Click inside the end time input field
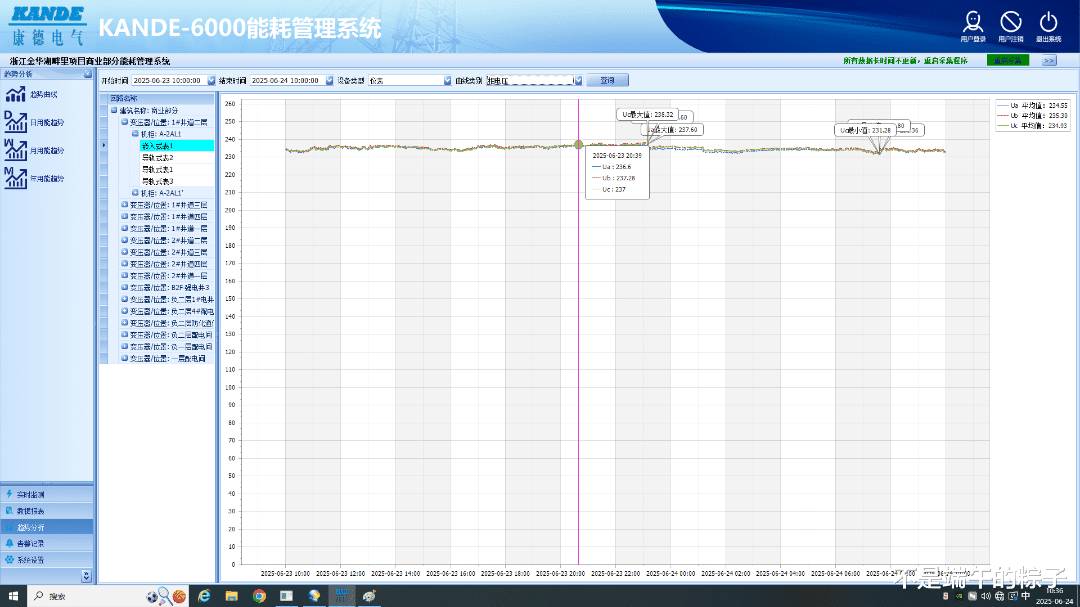This screenshot has height=607, width=1080. pyautogui.click(x=287, y=81)
